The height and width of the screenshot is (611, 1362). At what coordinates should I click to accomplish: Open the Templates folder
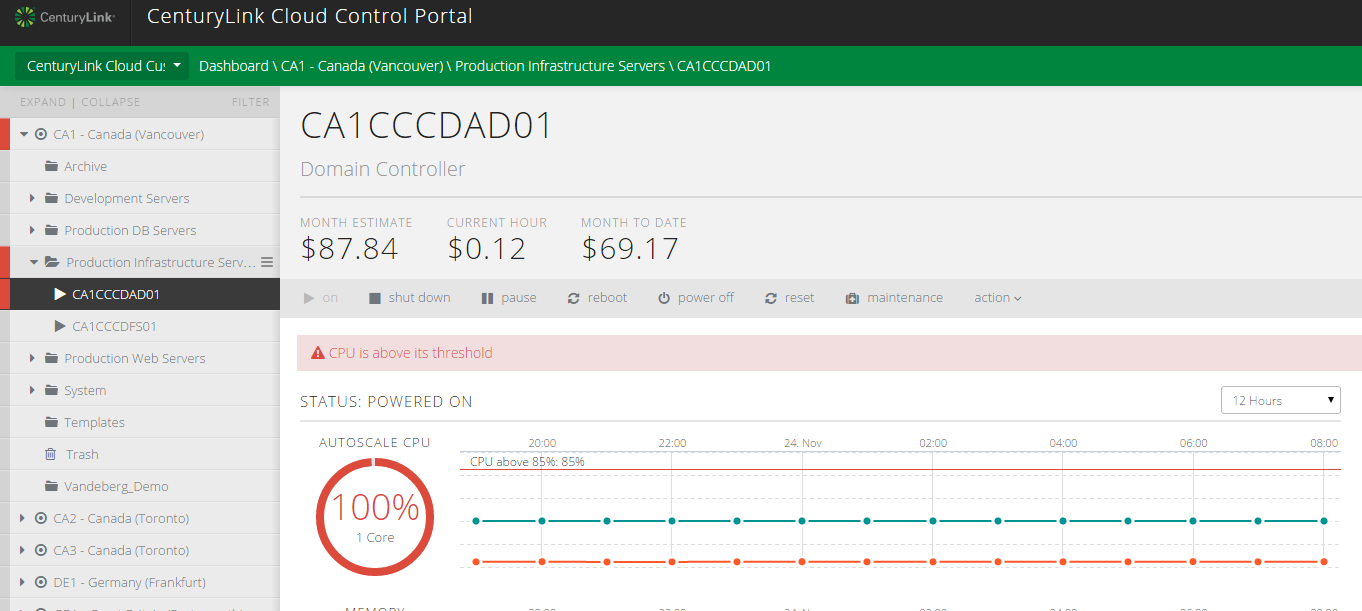pos(95,422)
